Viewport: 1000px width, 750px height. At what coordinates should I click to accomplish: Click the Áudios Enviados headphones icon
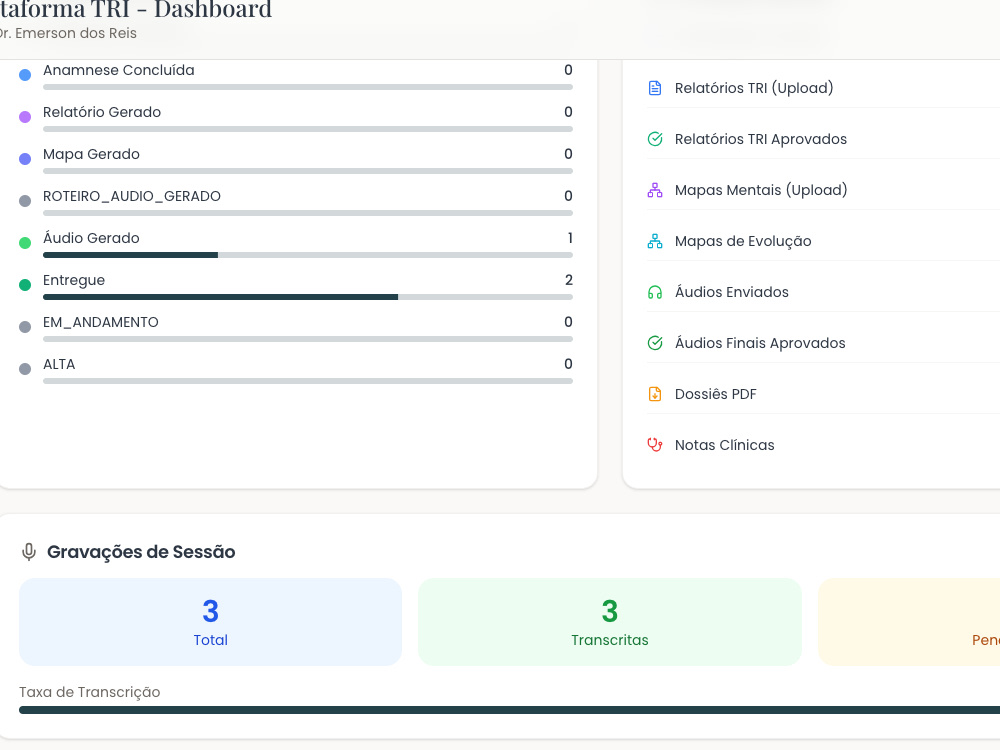[655, 292]
